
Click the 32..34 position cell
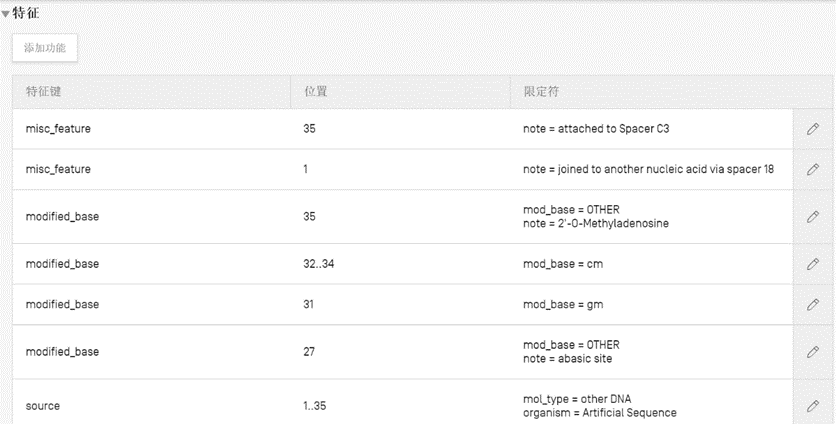pyautogui.click(x=319, y=264)
